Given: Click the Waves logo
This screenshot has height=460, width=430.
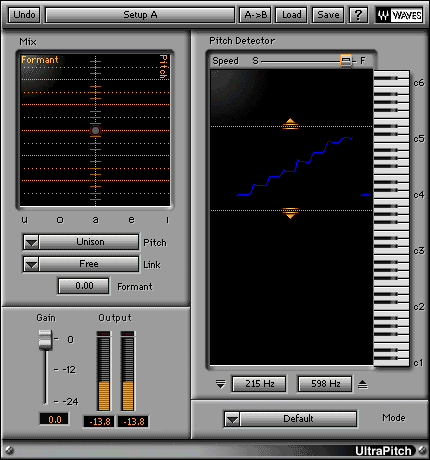Looking at the screenshot, I should click(399, 15).
